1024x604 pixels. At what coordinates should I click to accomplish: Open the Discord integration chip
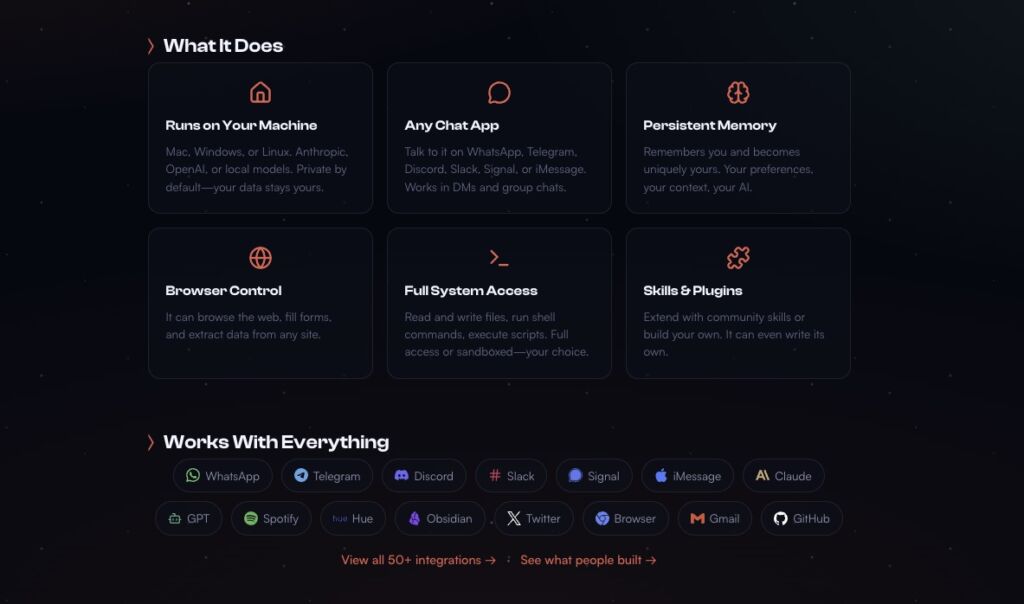(424, 476)
